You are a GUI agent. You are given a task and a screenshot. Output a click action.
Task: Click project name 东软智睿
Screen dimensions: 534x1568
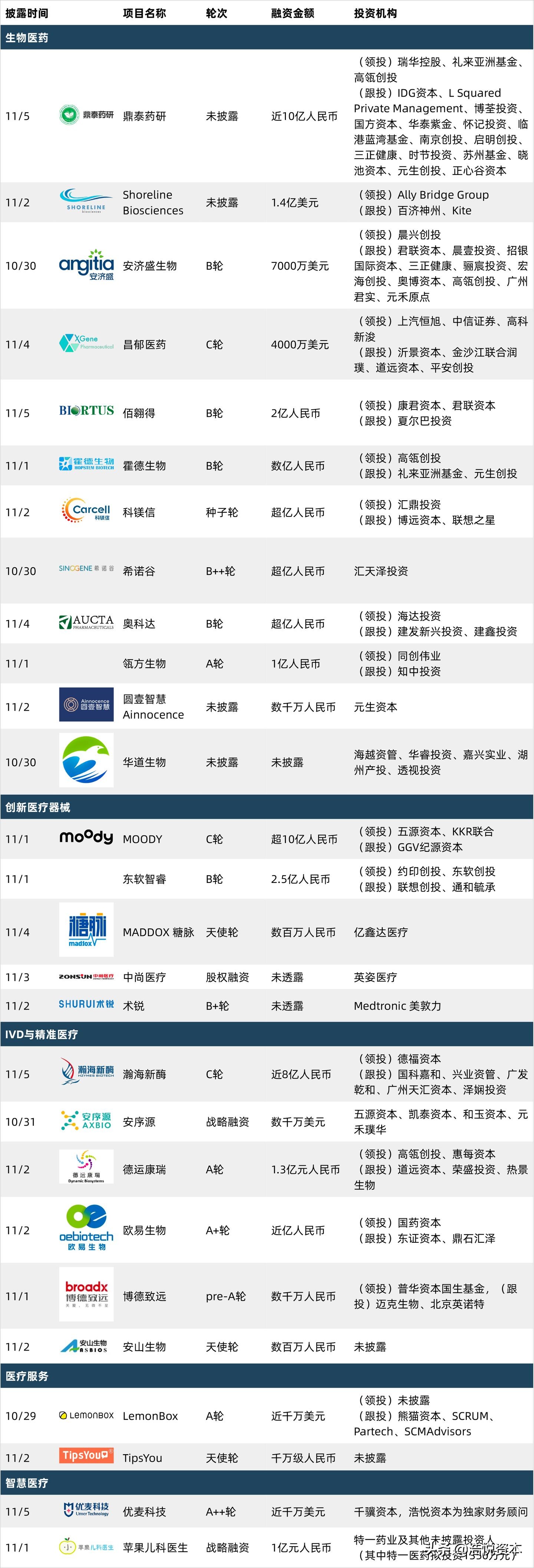(x=144, y=878)
